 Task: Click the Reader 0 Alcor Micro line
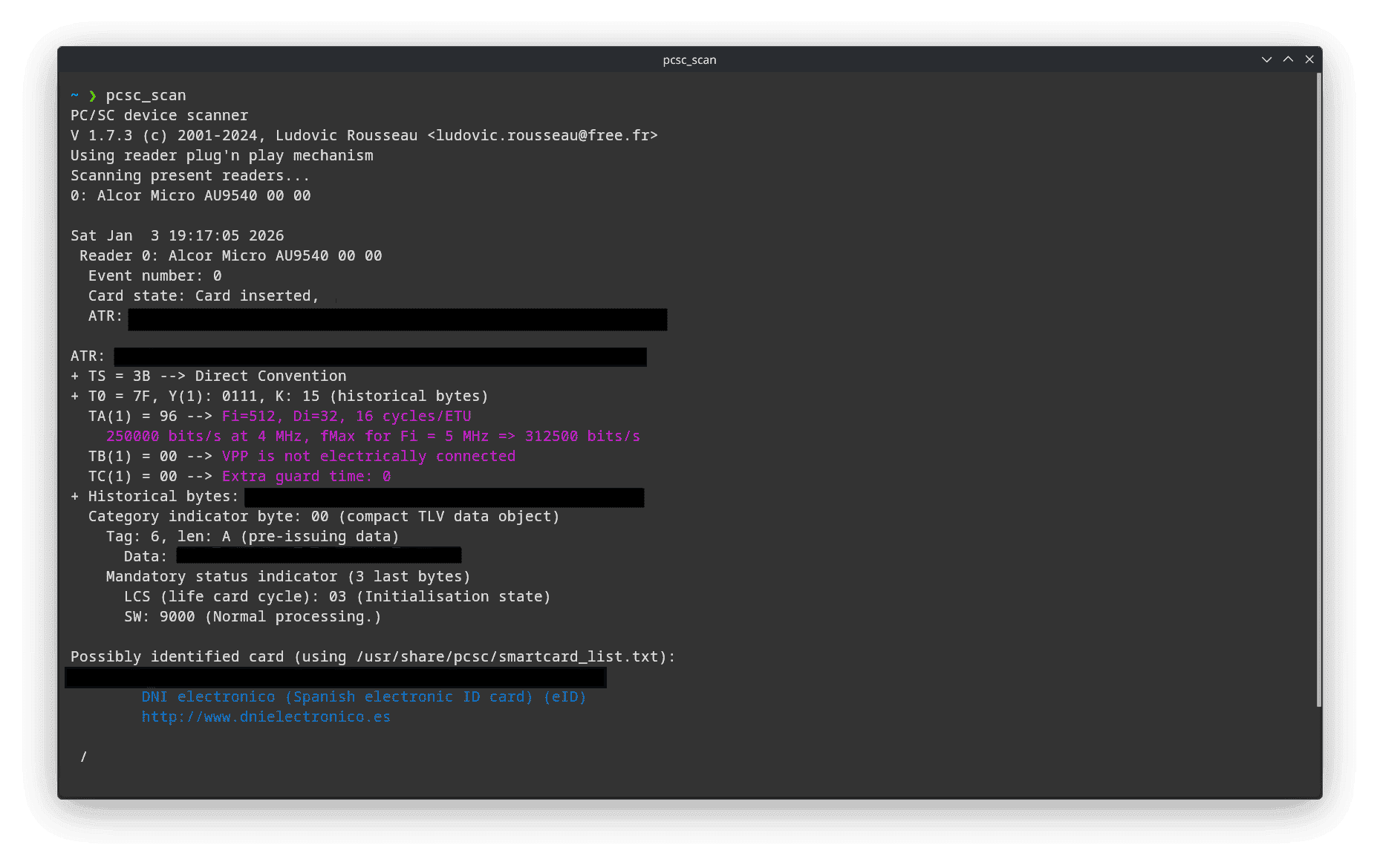coord(230,255)
